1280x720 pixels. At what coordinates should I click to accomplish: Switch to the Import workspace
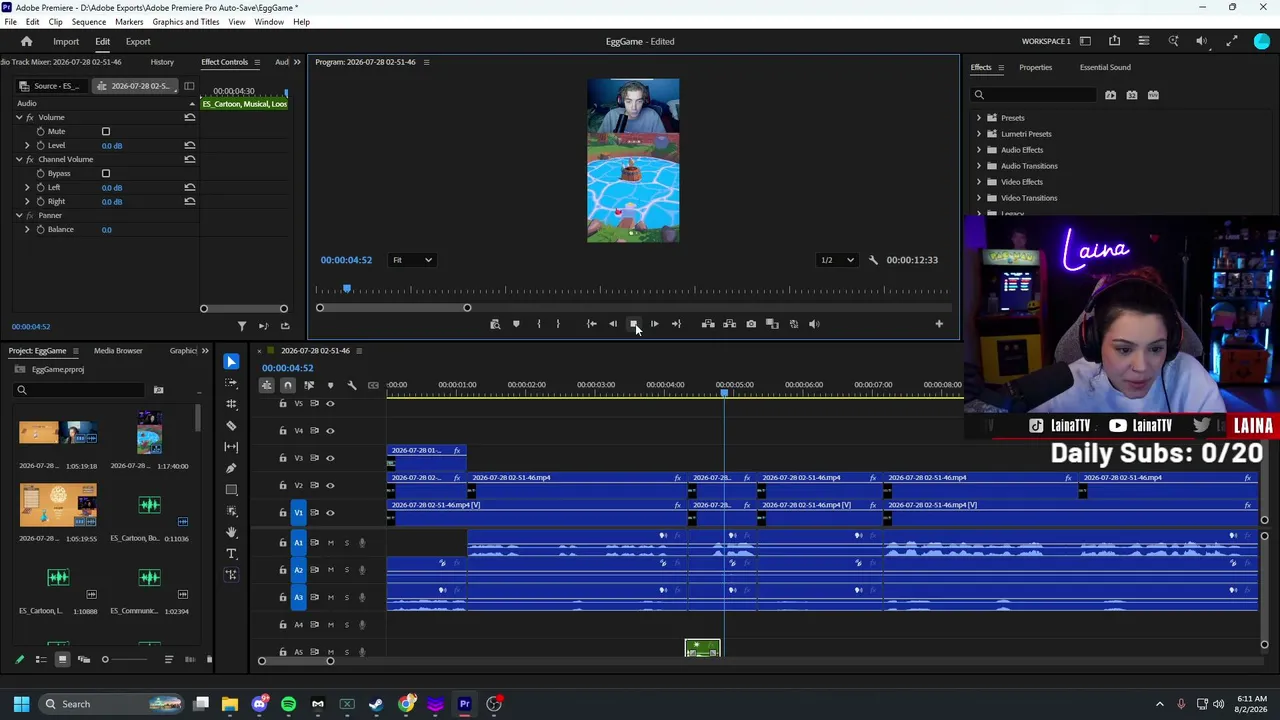tap(66, 42)
